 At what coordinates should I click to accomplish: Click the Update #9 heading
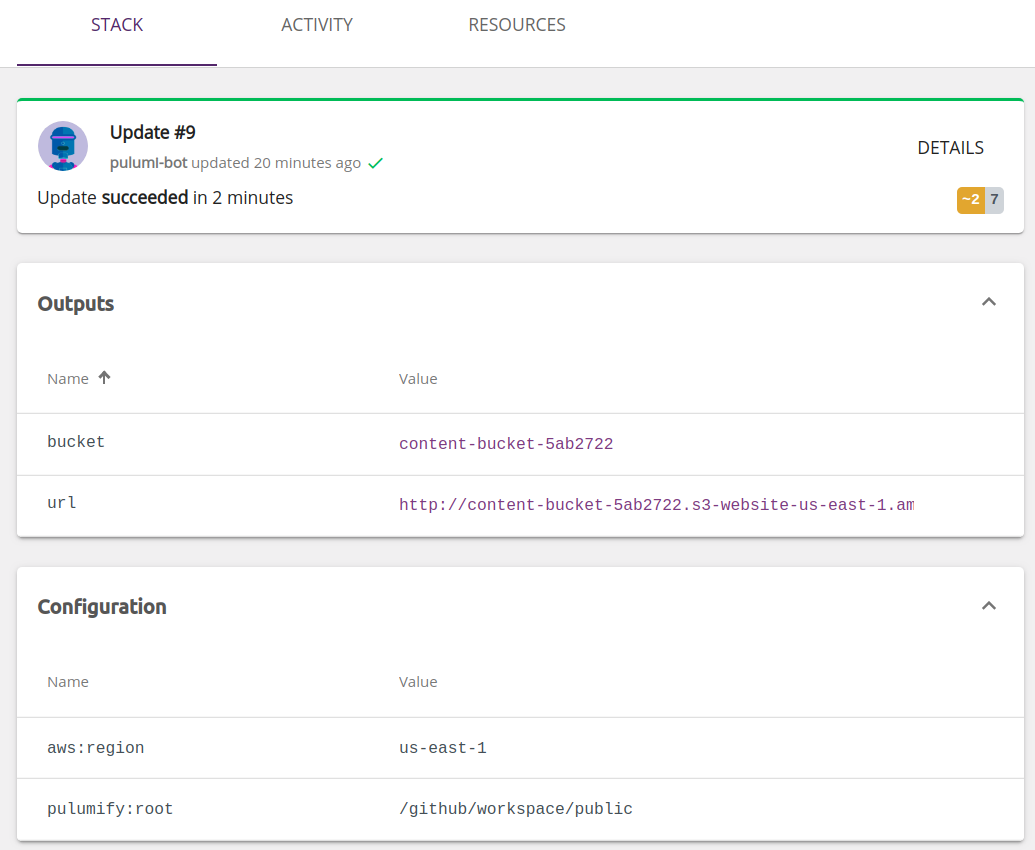pyautogui.click(x=152, y=131)
